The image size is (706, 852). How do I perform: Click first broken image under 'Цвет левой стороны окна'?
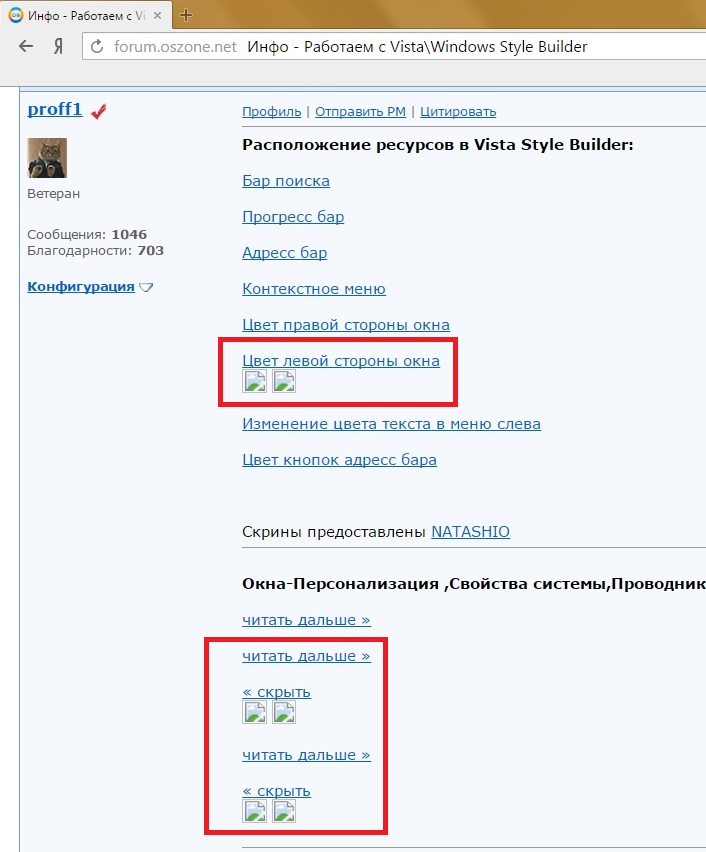click(254, 381)
